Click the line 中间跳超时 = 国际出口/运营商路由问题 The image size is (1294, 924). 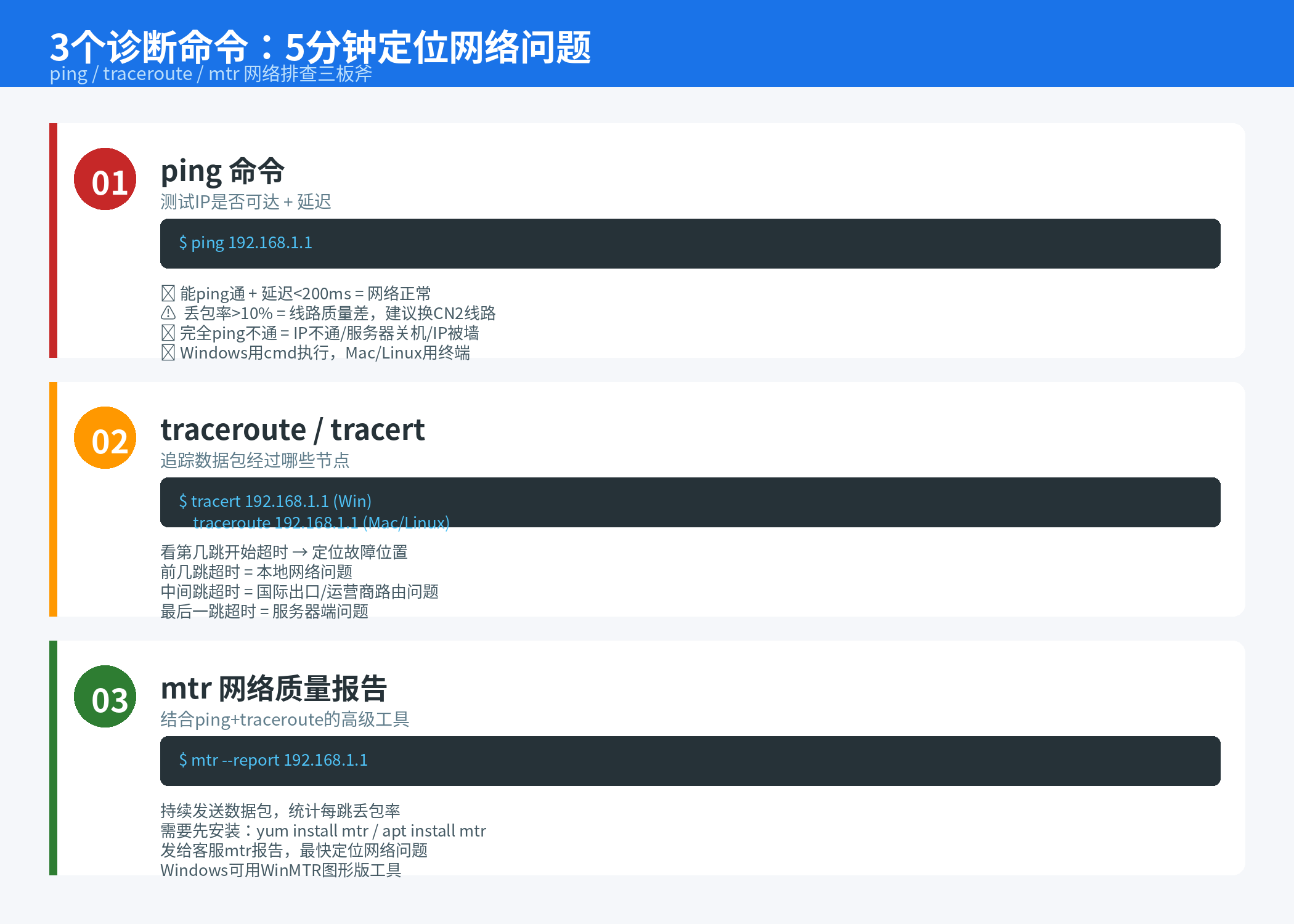pos(299,591)
